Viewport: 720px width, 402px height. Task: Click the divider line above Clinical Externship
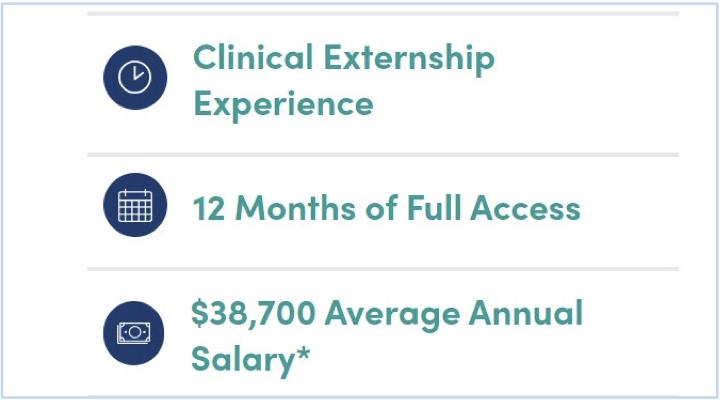382,14
